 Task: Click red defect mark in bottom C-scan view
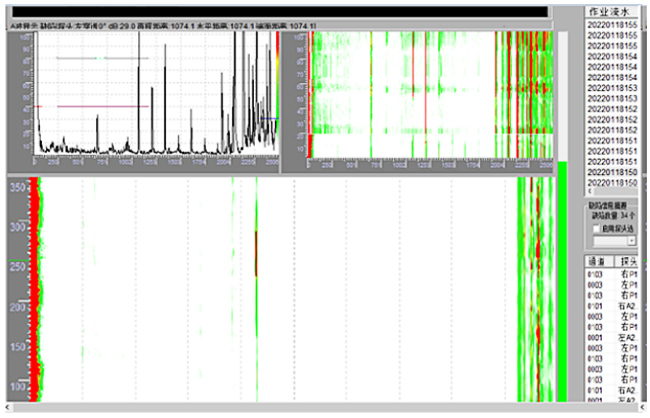[255, 252]
